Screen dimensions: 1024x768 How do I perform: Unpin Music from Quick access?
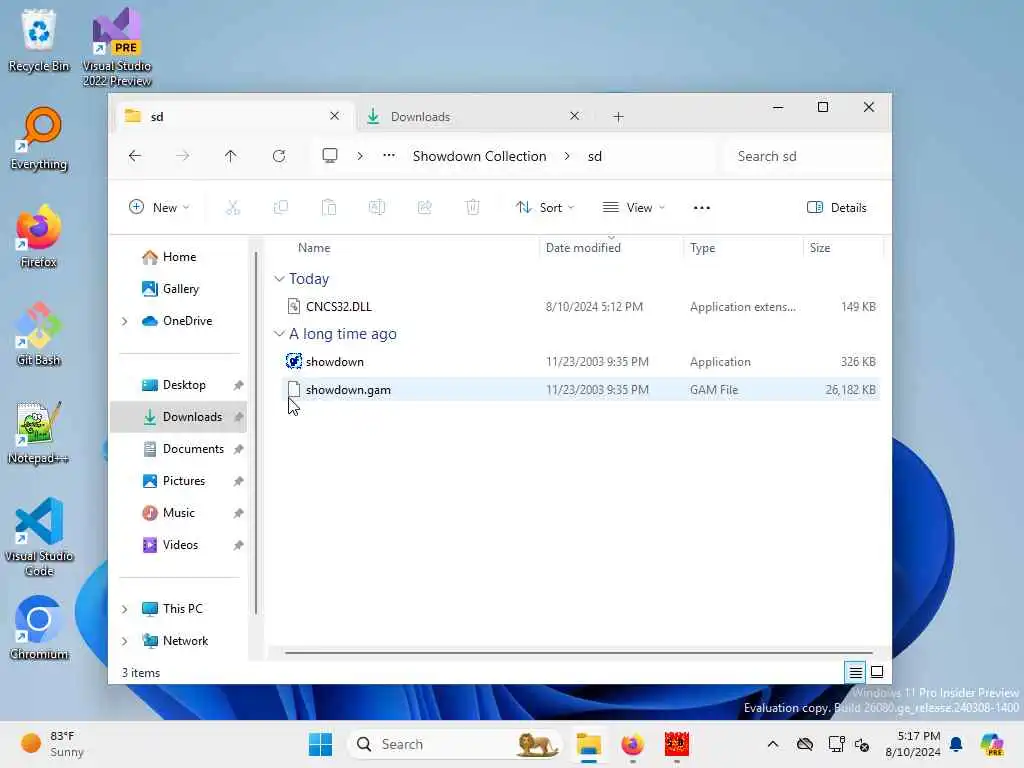coord(238,513)
